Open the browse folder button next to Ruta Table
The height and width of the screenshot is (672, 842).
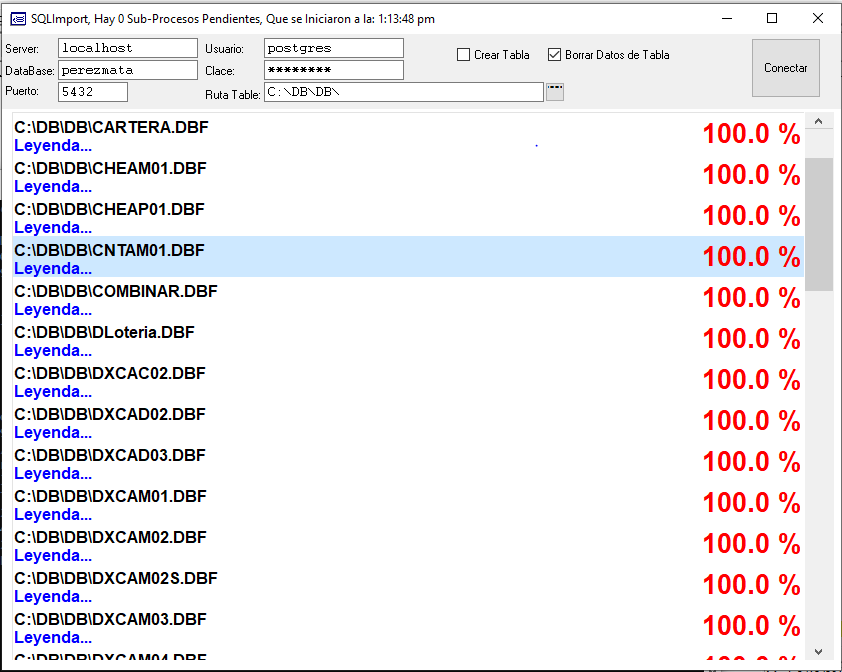pyautogui.click(x=555, y=92)
